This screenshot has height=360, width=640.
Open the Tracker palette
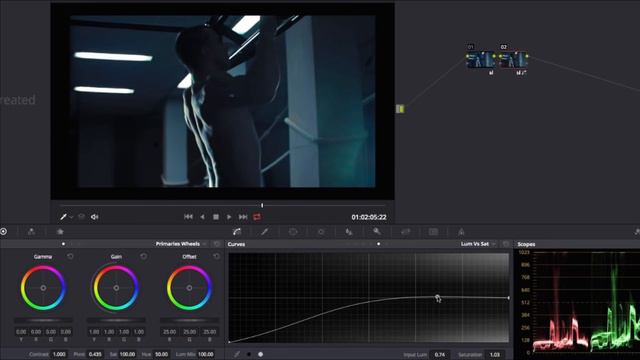(x=321, y=232)
